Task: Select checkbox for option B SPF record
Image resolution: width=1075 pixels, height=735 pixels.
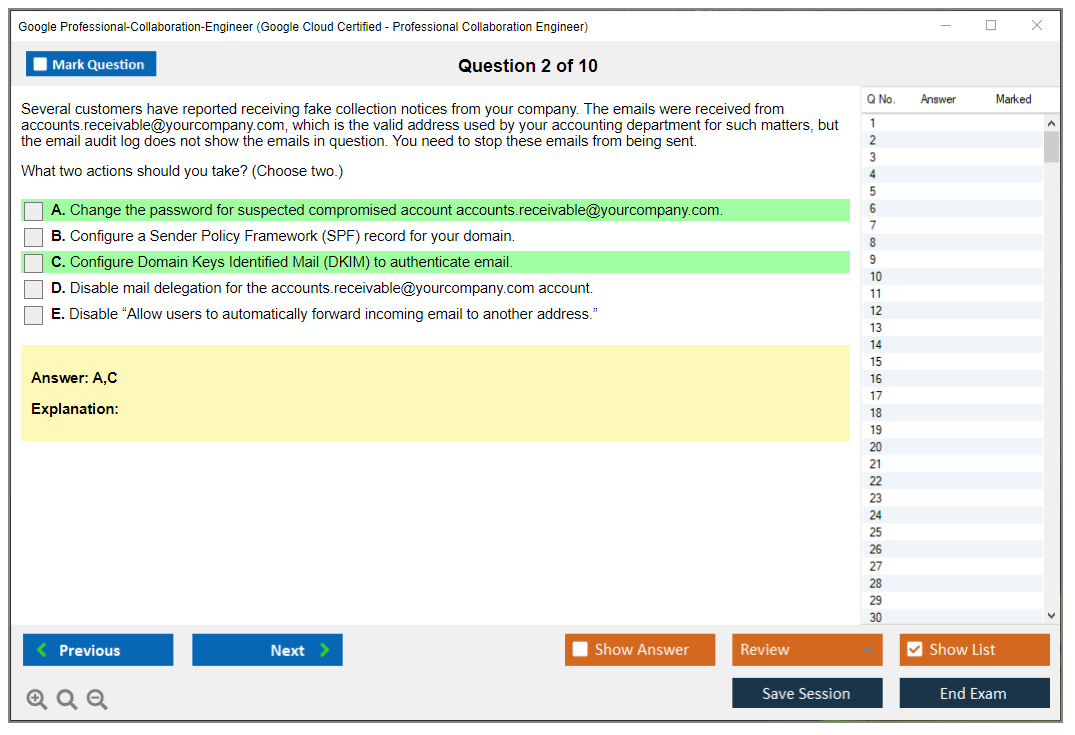Action: (34, 237)
